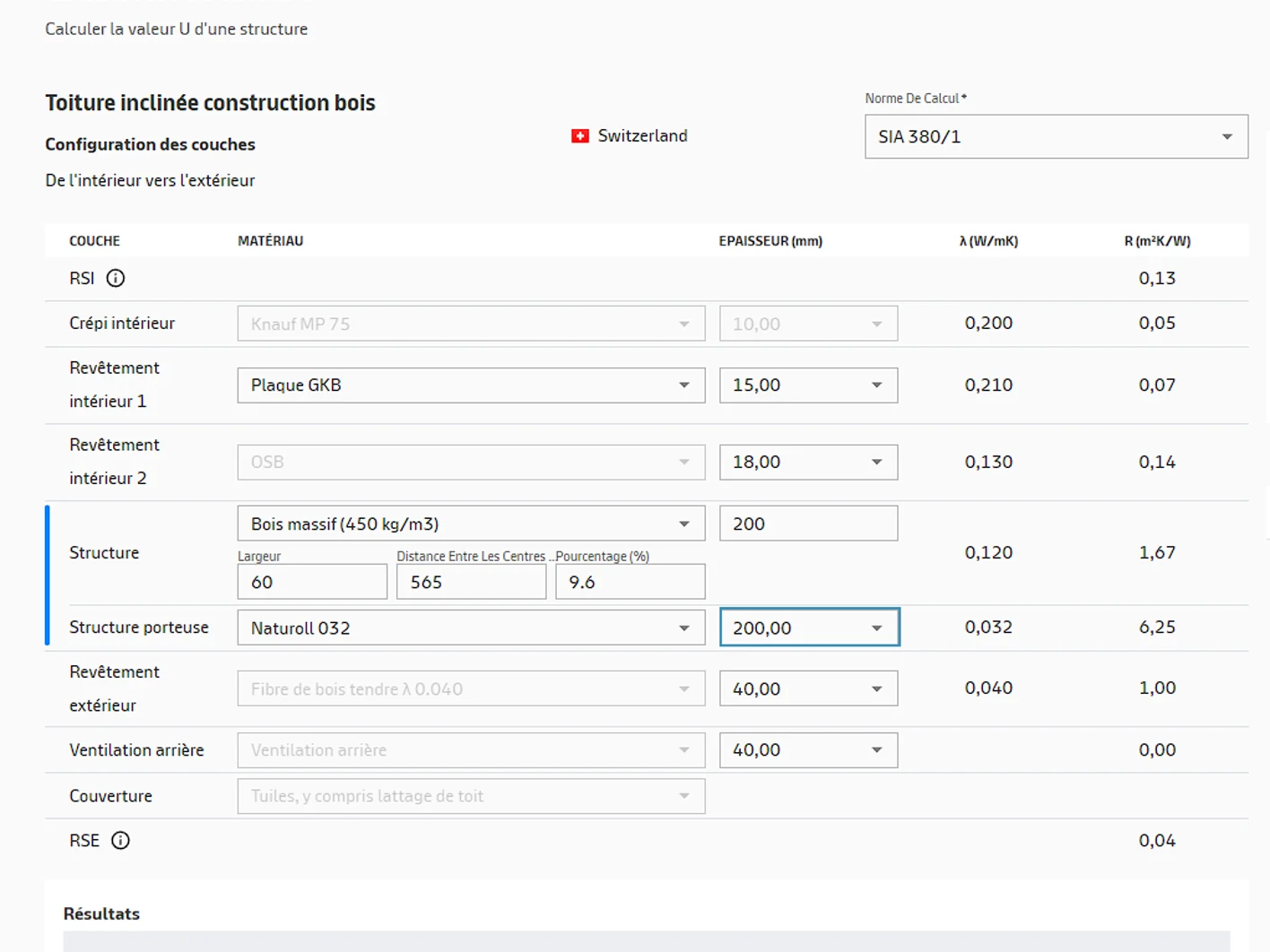This screenshot has height=952, width=1270.
Task: Click the Switzerland country label
Action: click(642, 135)
